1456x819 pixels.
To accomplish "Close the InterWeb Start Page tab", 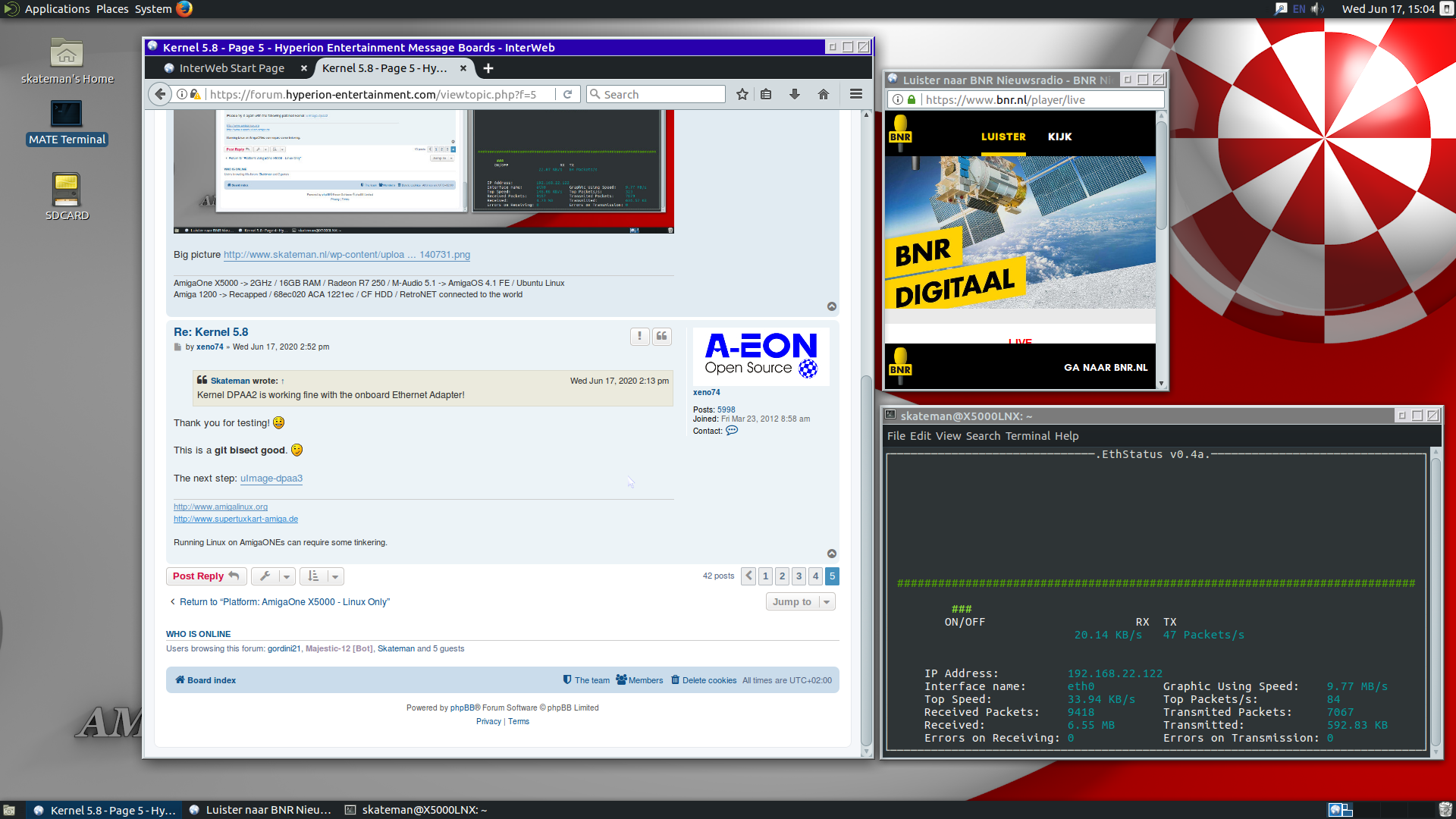I will click(304, 68).
